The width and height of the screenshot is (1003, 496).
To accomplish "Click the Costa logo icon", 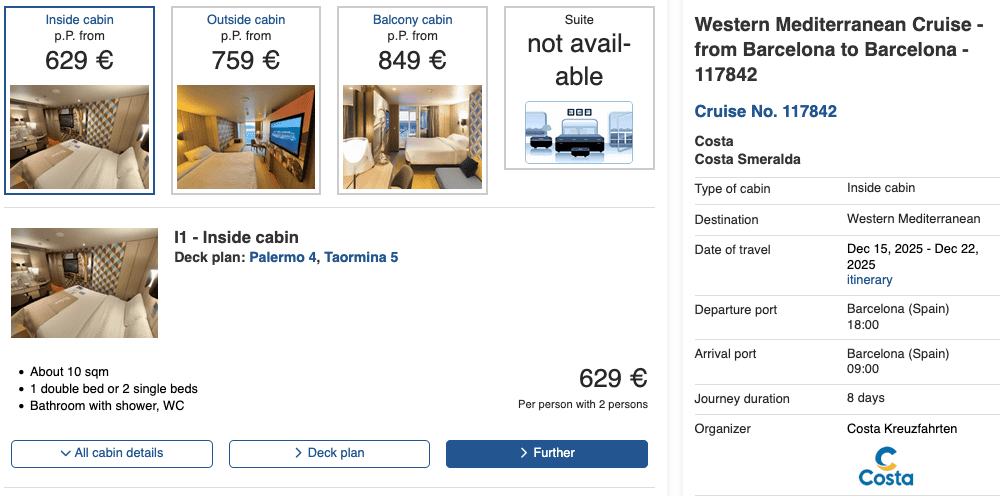I will pyautogui.click(x=886, y=466).
